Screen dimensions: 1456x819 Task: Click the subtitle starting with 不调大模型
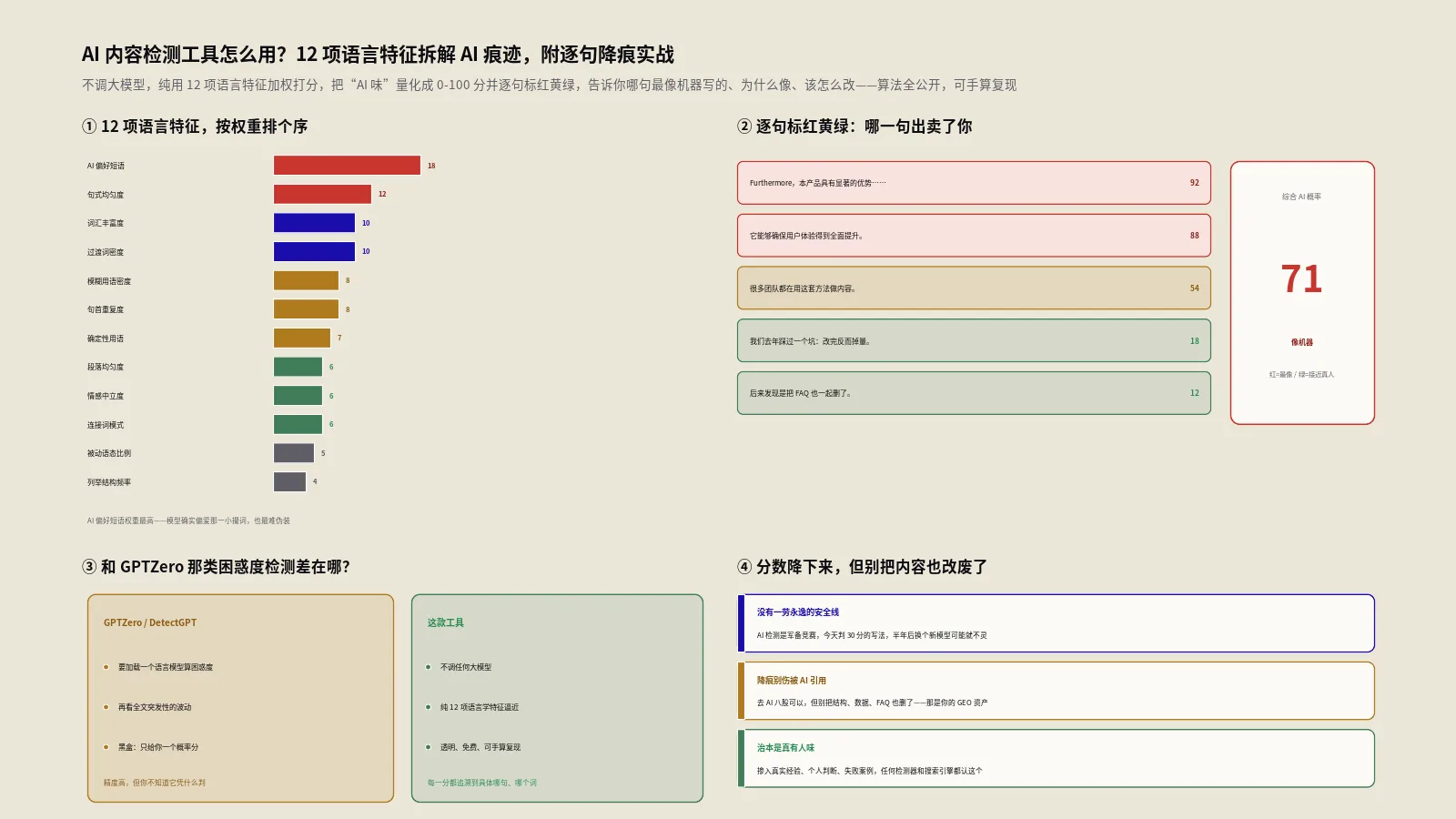(549, 85)
